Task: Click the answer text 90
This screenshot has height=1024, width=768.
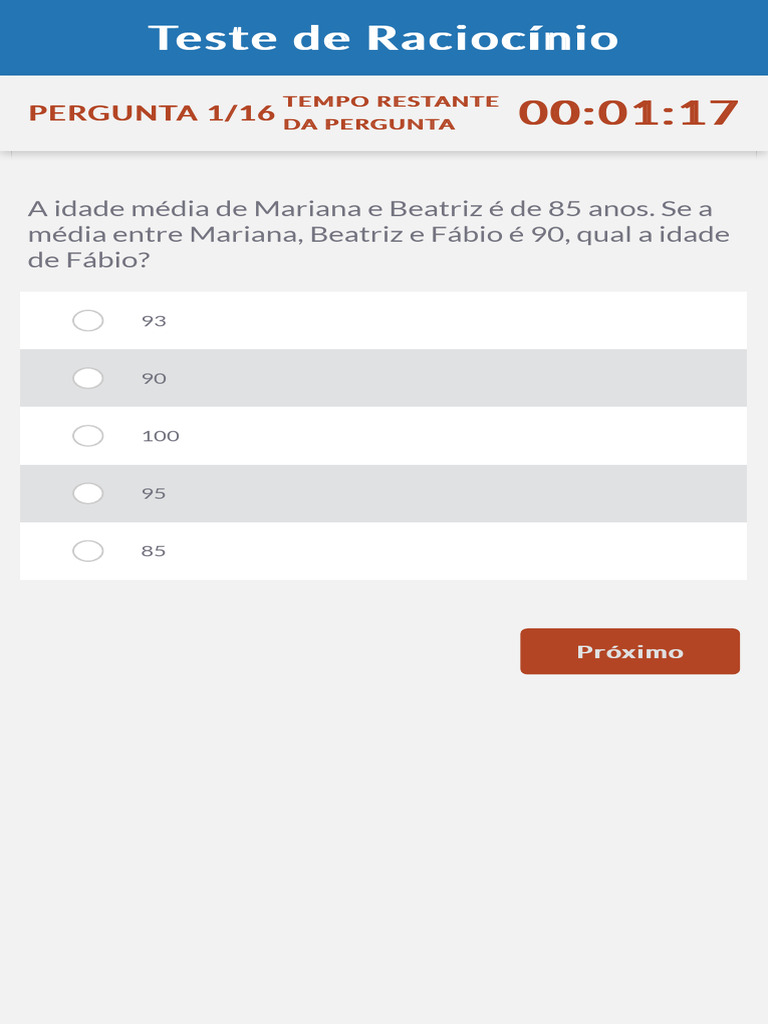Action: pyautogui.click(x=154, y=378)
